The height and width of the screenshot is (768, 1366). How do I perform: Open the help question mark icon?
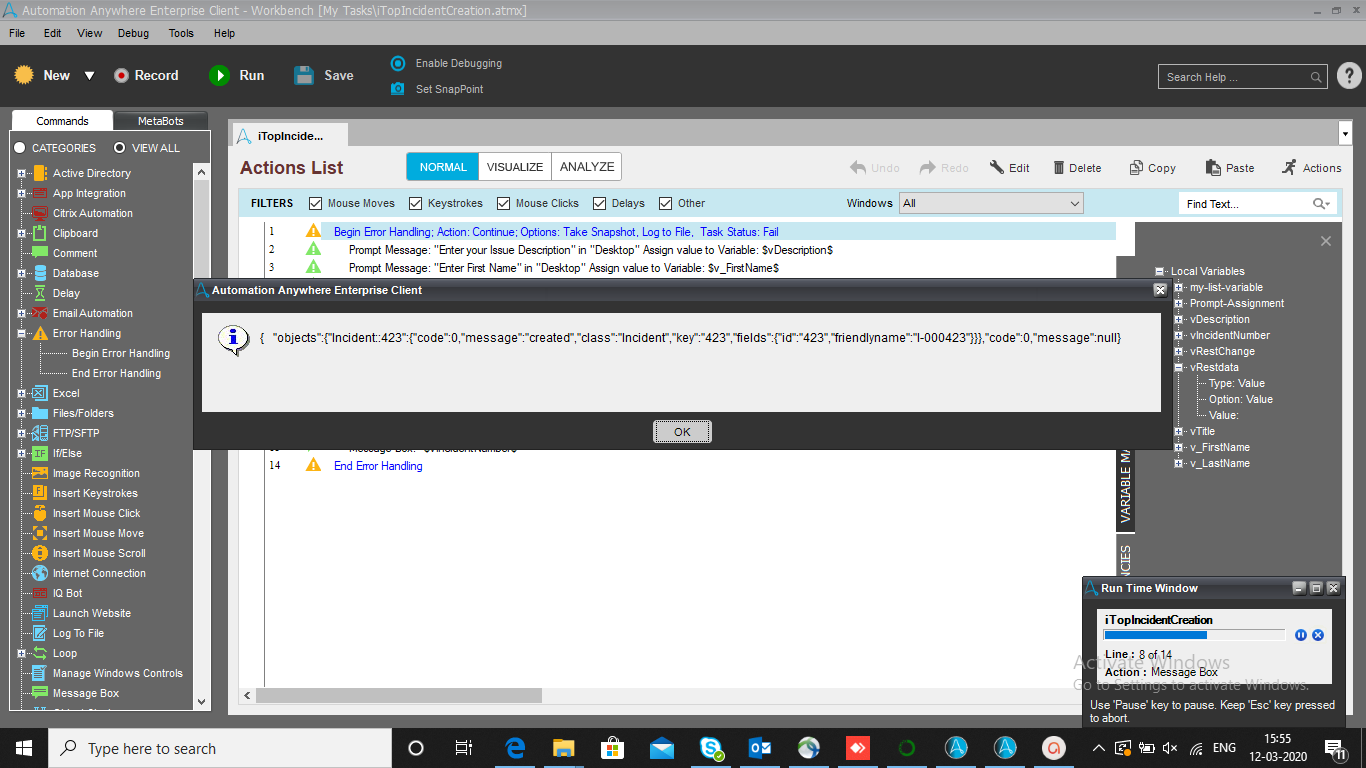[x=1348, y=76]
